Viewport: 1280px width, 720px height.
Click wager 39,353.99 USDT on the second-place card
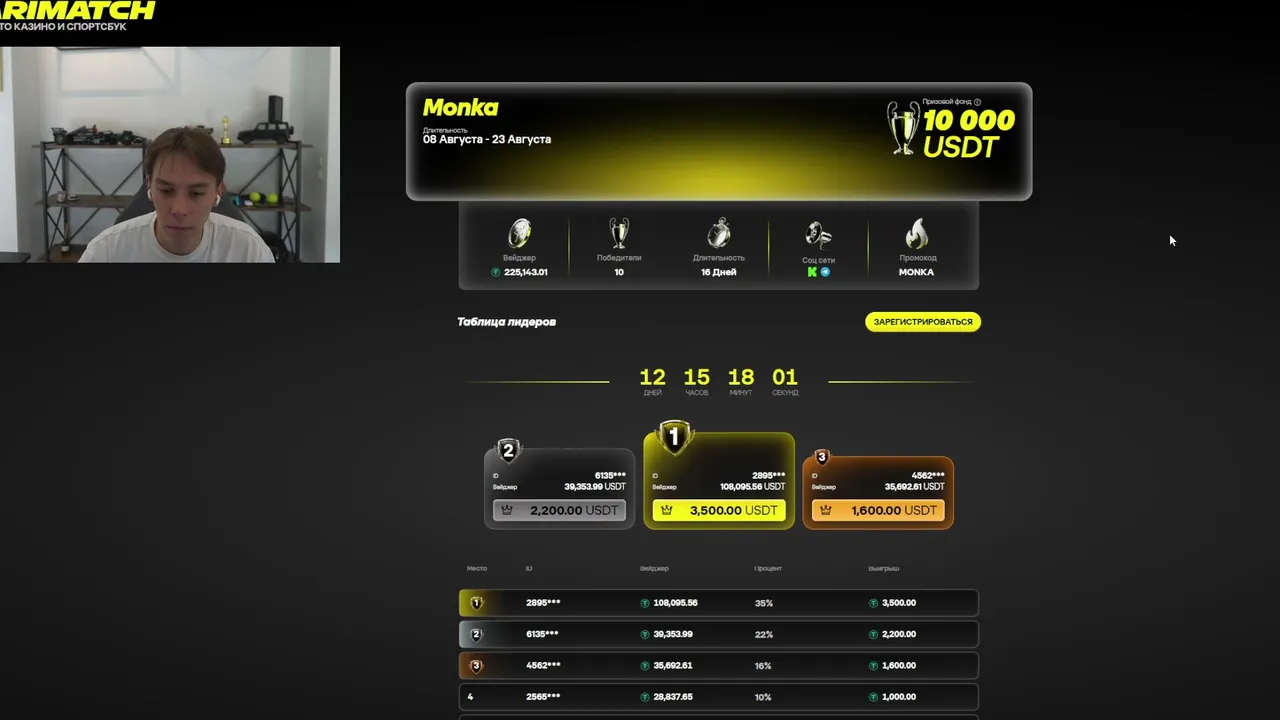[x=595, y=487]
